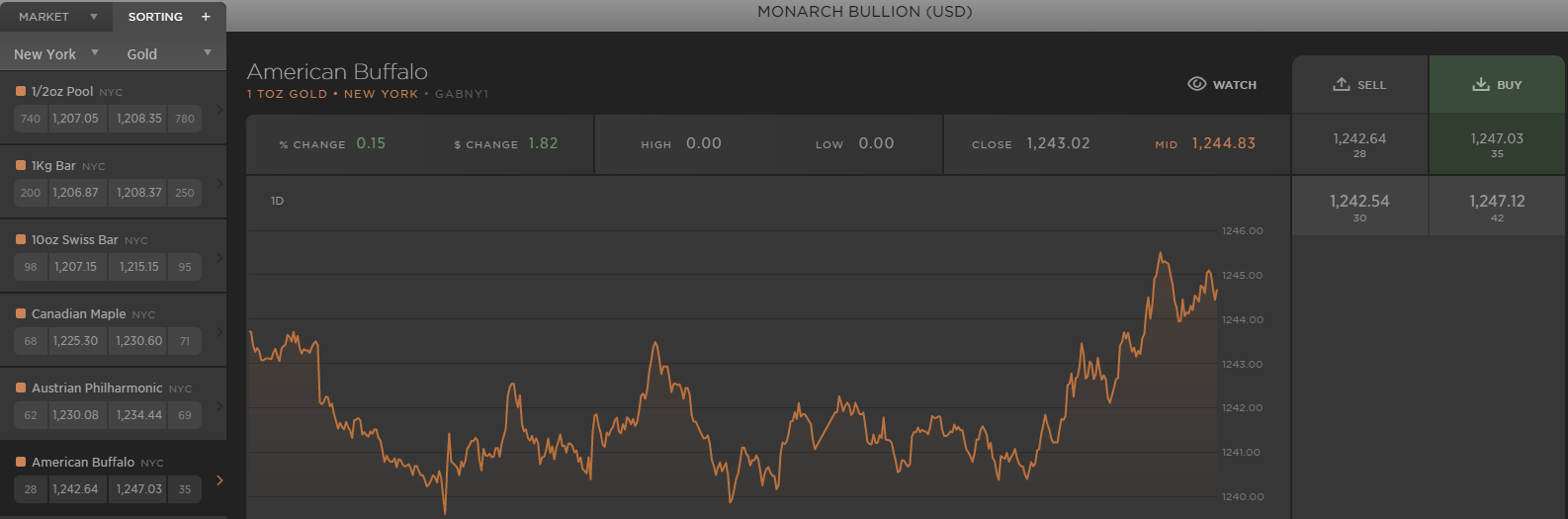Click the % CHANGE value 0.15

pos(371,143)
